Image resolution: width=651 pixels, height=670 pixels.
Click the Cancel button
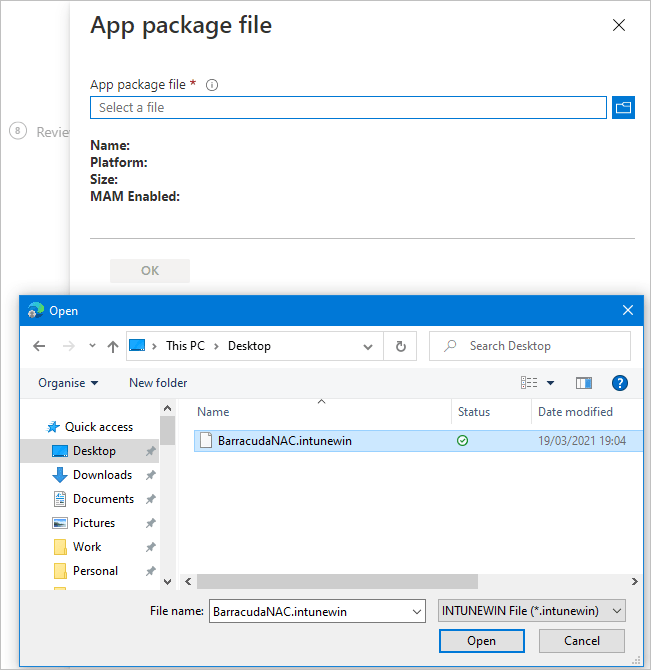click(582, 641)
